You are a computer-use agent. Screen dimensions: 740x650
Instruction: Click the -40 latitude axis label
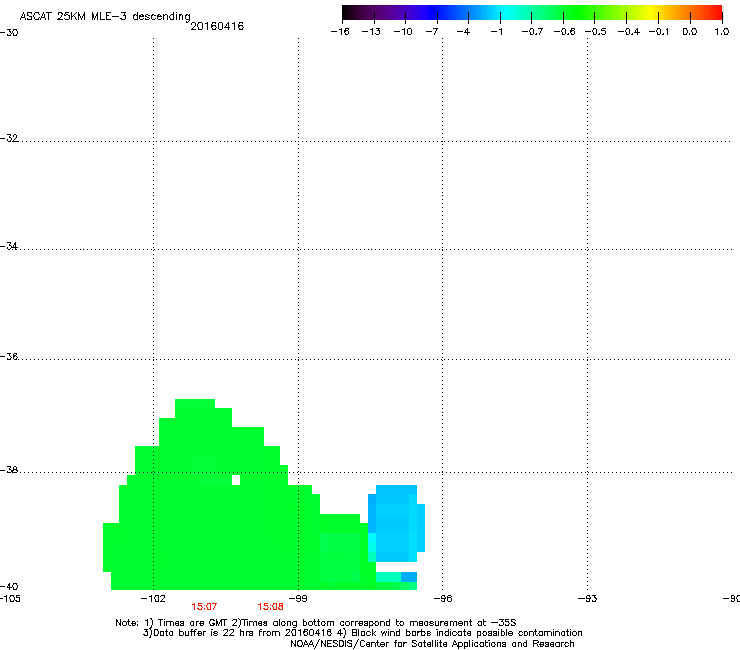tap(9, 586)
